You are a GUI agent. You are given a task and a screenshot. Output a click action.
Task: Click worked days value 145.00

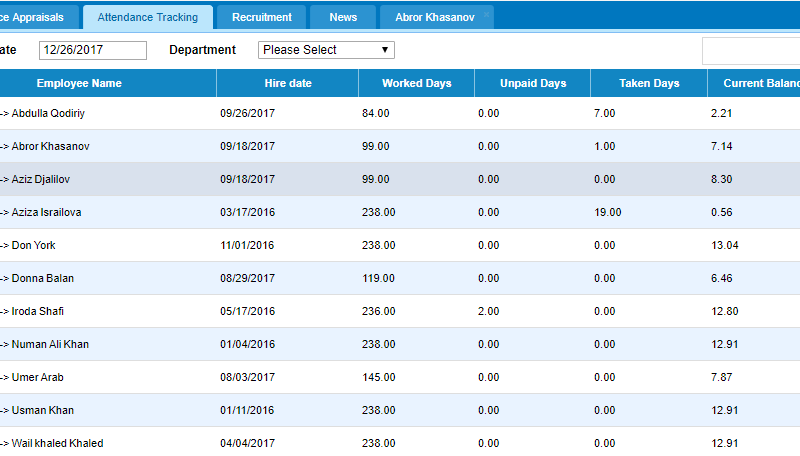click(x=378, y=377)
